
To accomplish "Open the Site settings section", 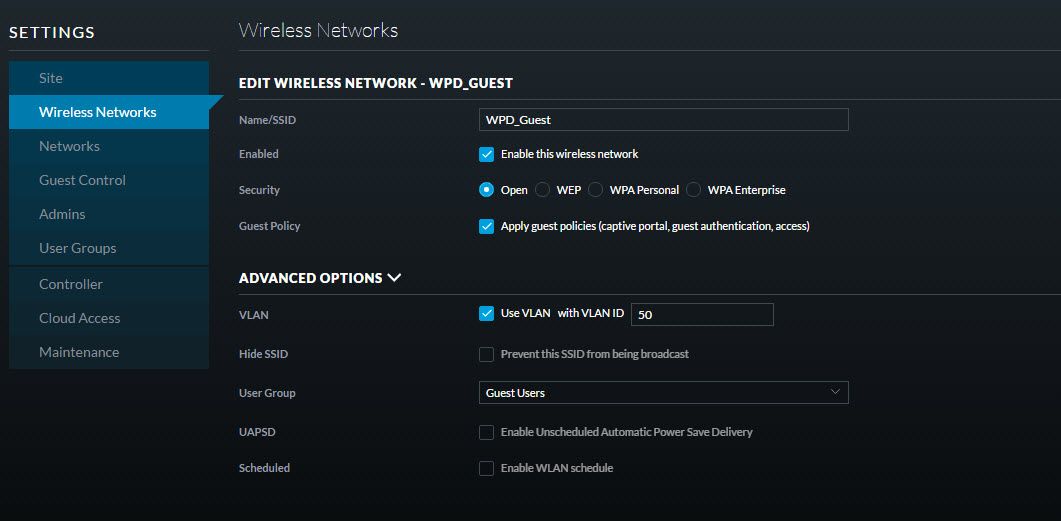I will point(51,78).
